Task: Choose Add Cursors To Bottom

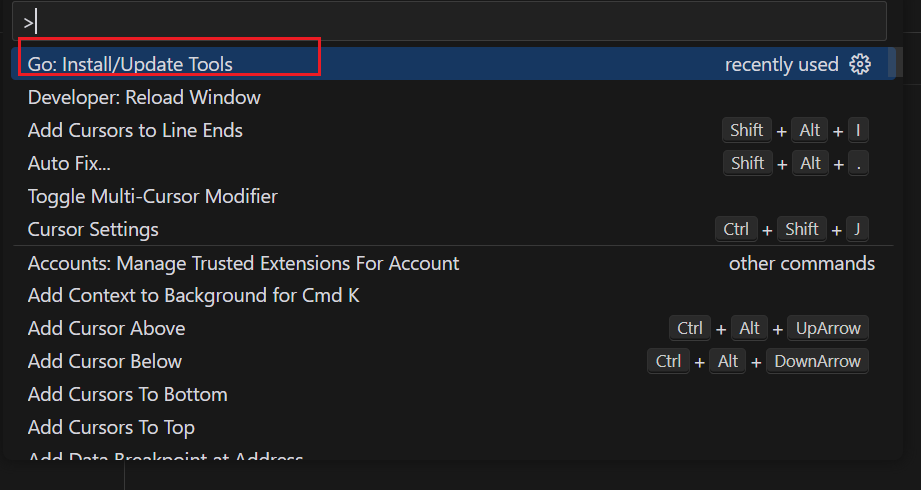Action: click(x=127, y=394)
